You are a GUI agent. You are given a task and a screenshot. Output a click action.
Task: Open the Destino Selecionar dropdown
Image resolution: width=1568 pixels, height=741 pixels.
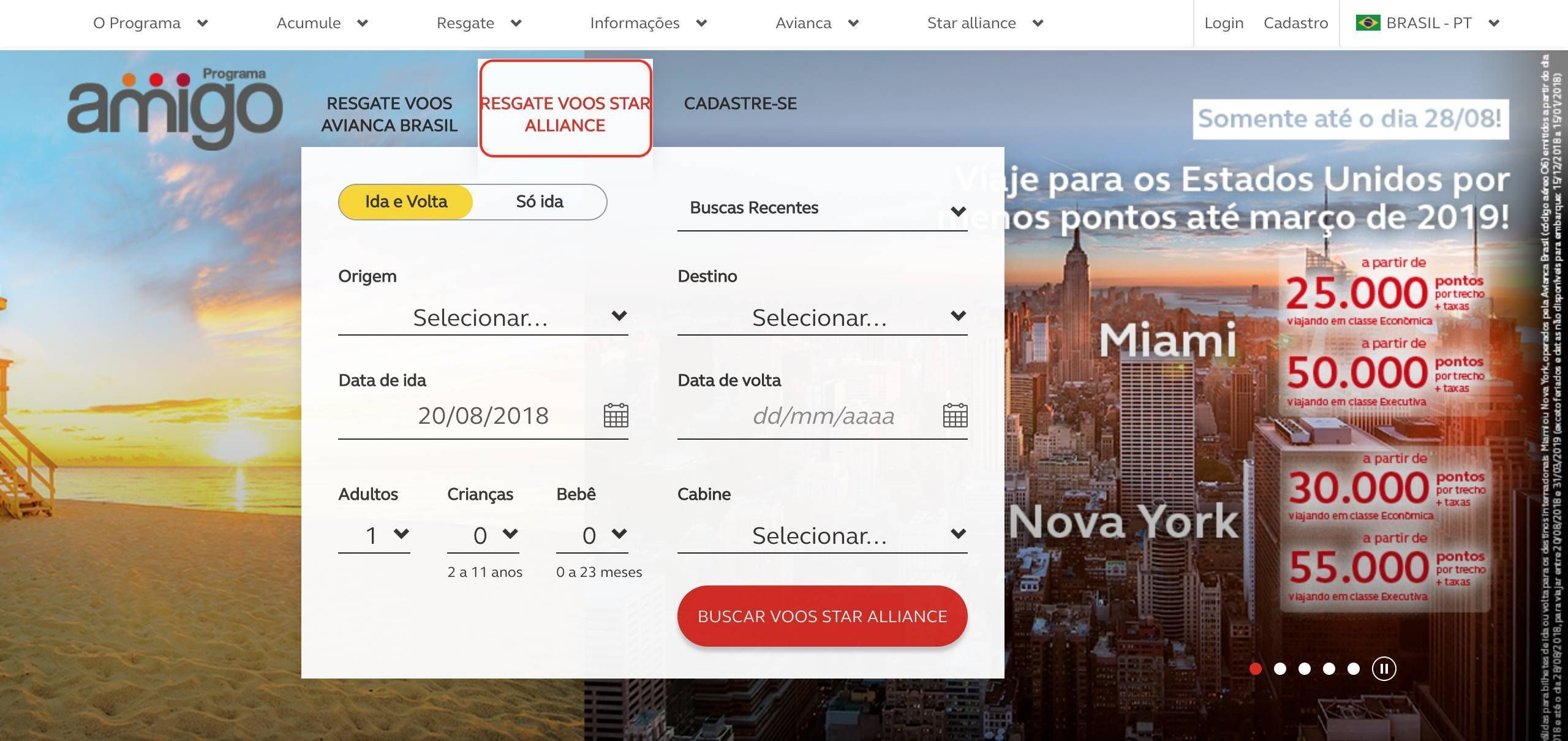(x=822, y=317)
